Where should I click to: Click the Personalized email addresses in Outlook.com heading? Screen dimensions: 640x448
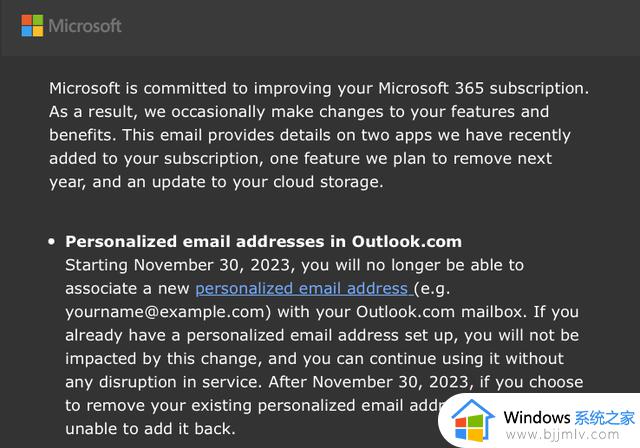pos(264,242)
